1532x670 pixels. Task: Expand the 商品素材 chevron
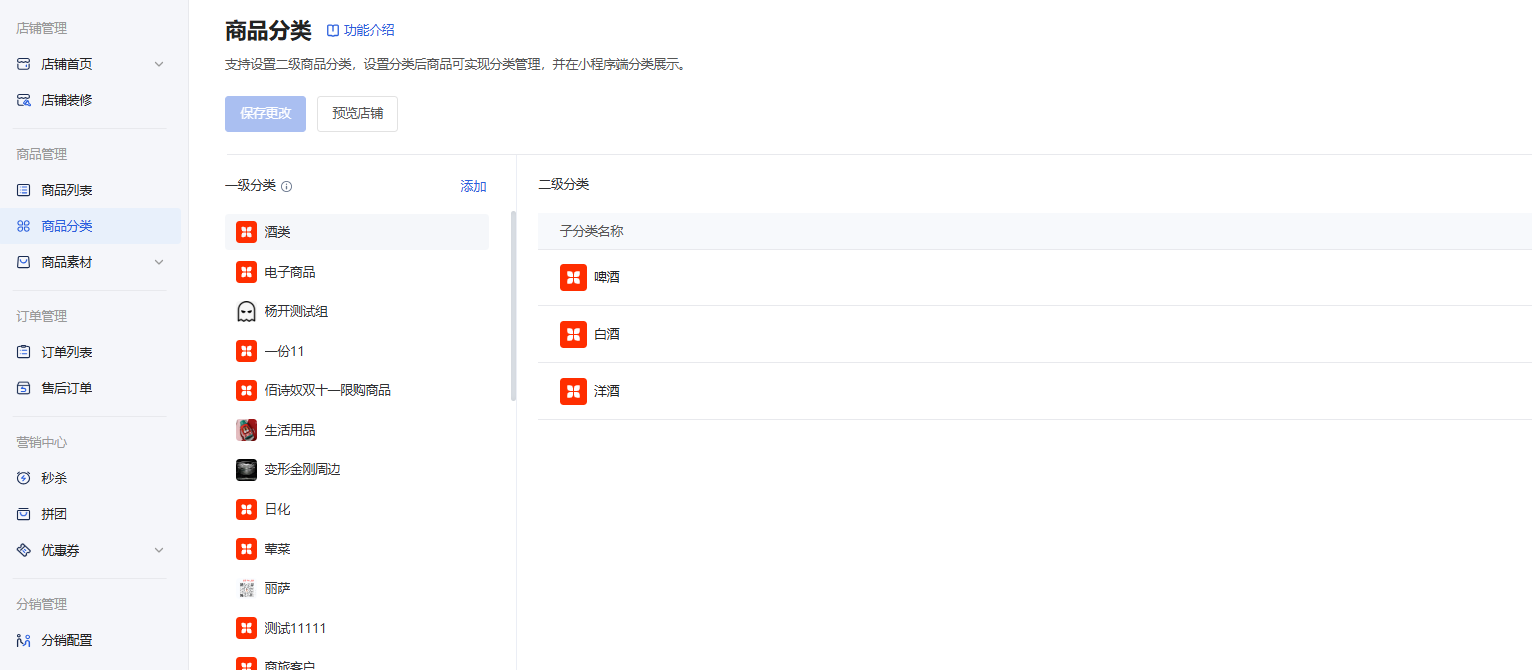tap(159, 262)
